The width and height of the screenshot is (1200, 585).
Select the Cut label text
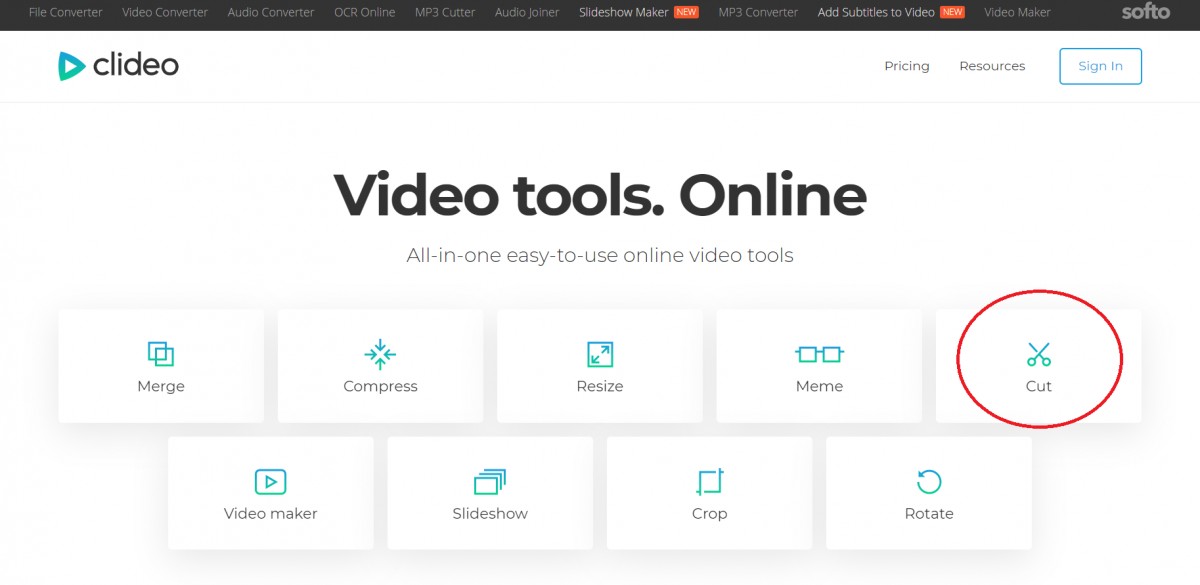pyautogui.click(x=1039, y=386)
